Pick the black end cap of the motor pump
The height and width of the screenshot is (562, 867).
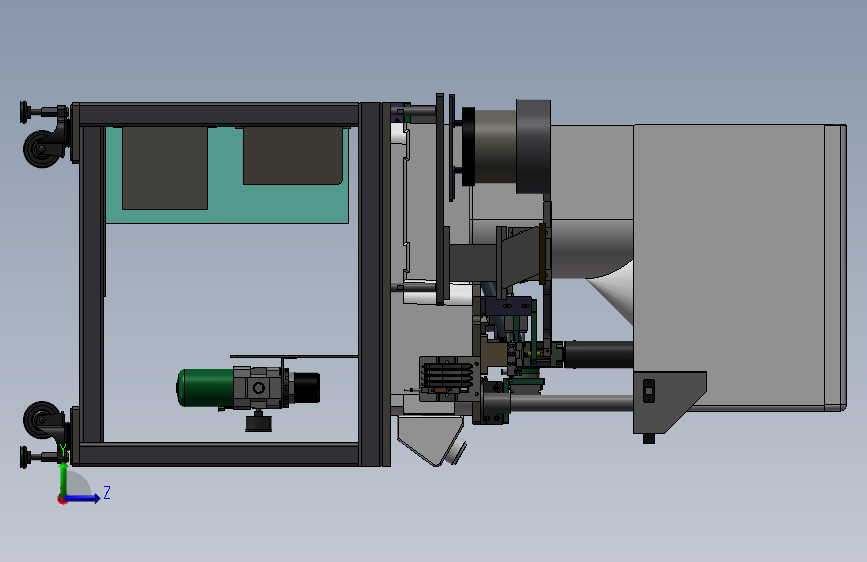tap(306, 388)
